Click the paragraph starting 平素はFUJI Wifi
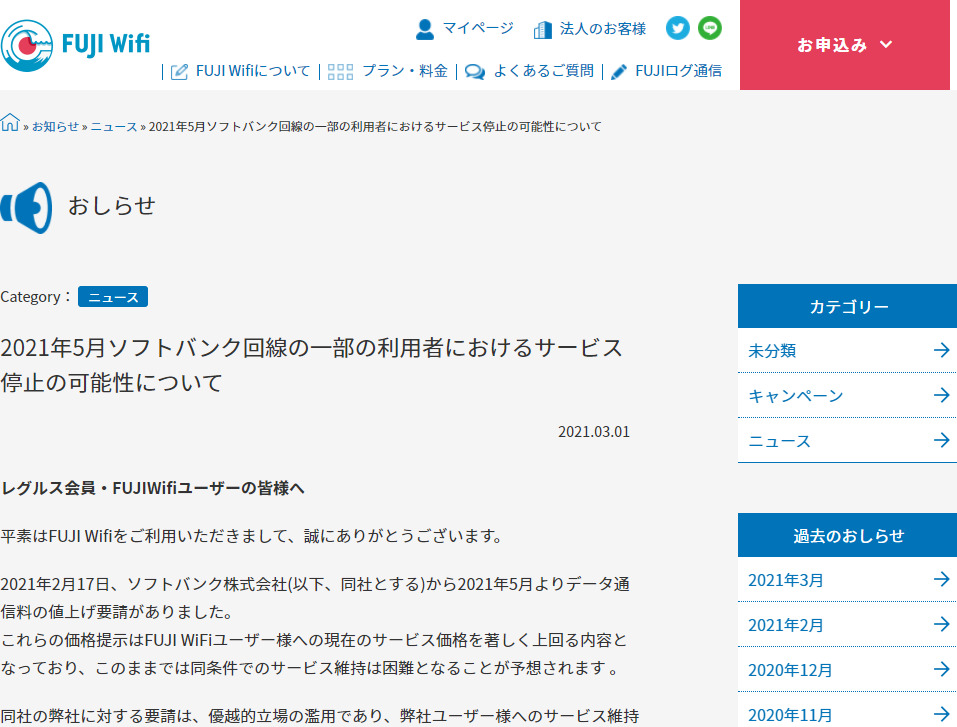957x727 pixels. click(x=251, y=536)
